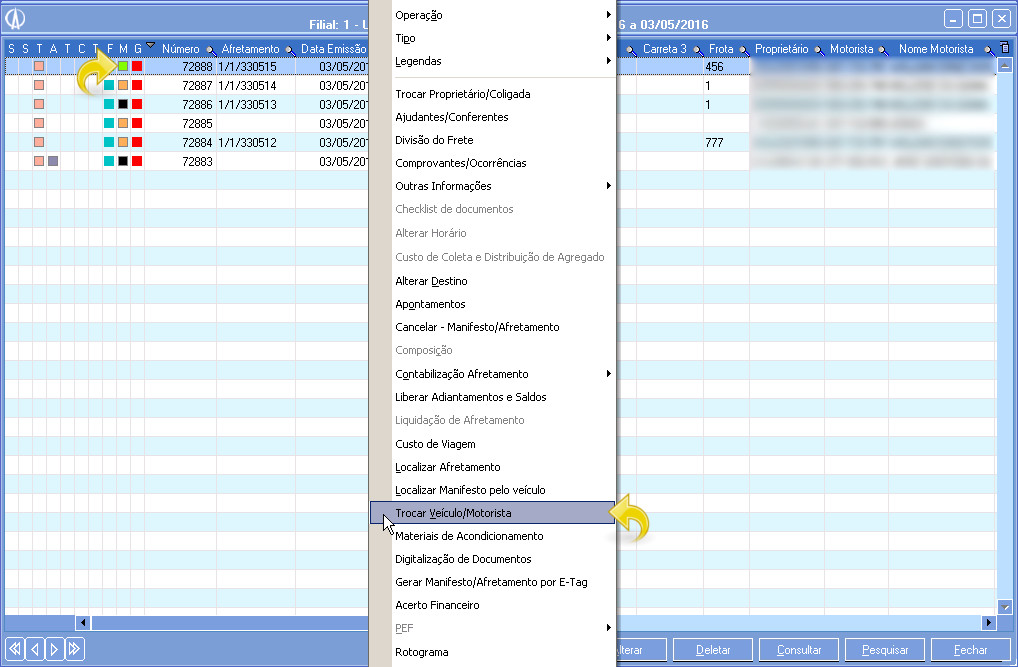Select Cancelar - Manifesto/Afretamento
This screenshot has height=667, width=1018.
click(x=477, y=327)
